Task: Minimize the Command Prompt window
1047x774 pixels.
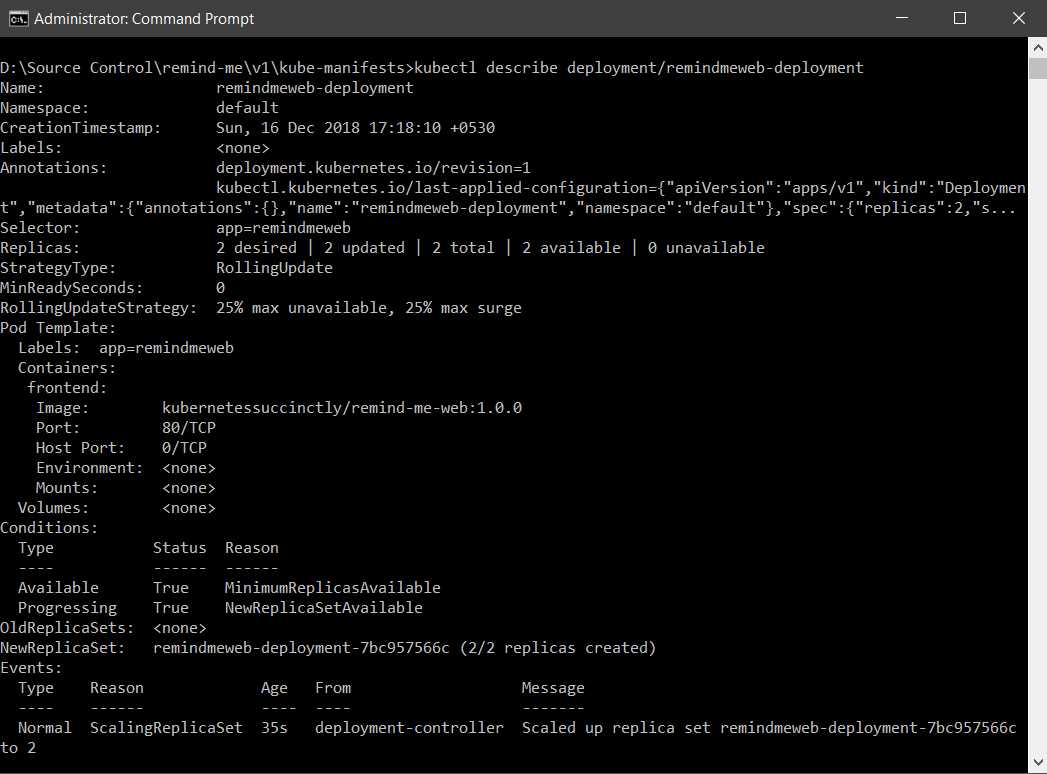Action: tap(901, 18)
